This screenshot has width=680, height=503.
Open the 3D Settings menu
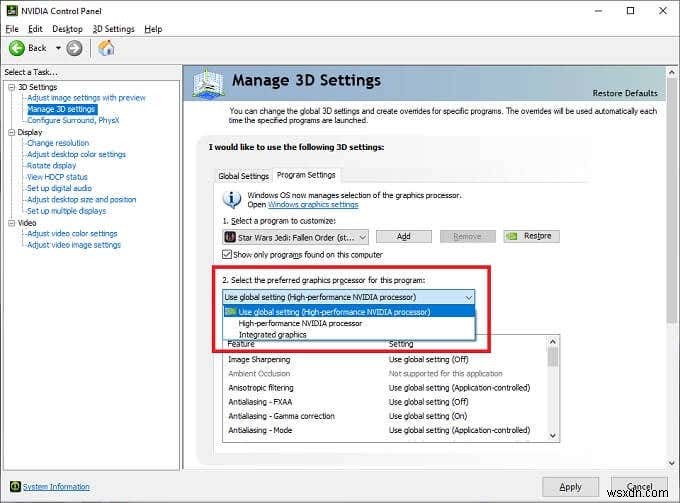[113, 29]
